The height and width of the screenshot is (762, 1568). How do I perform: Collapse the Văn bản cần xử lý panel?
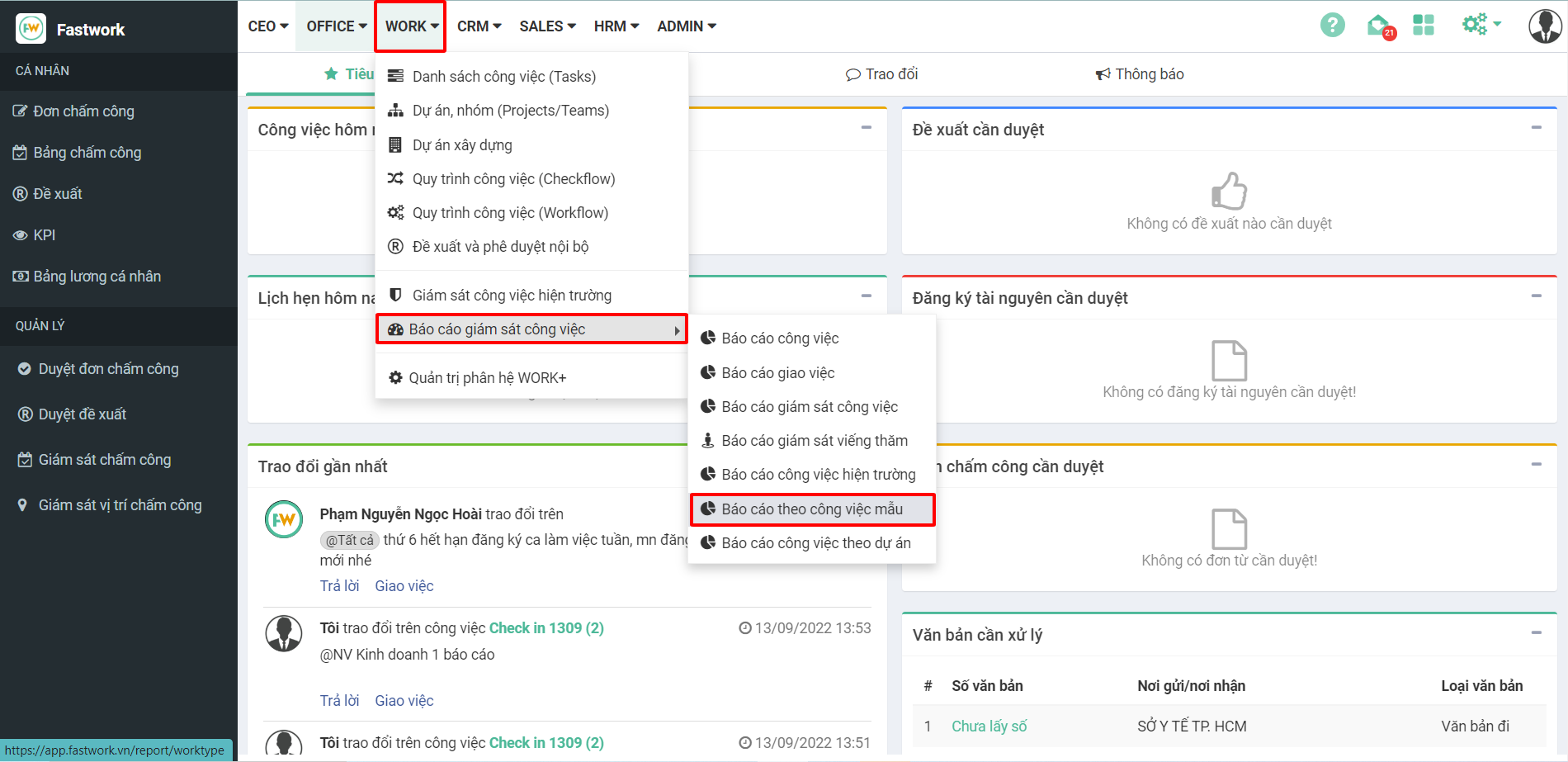pos(1536,633)
